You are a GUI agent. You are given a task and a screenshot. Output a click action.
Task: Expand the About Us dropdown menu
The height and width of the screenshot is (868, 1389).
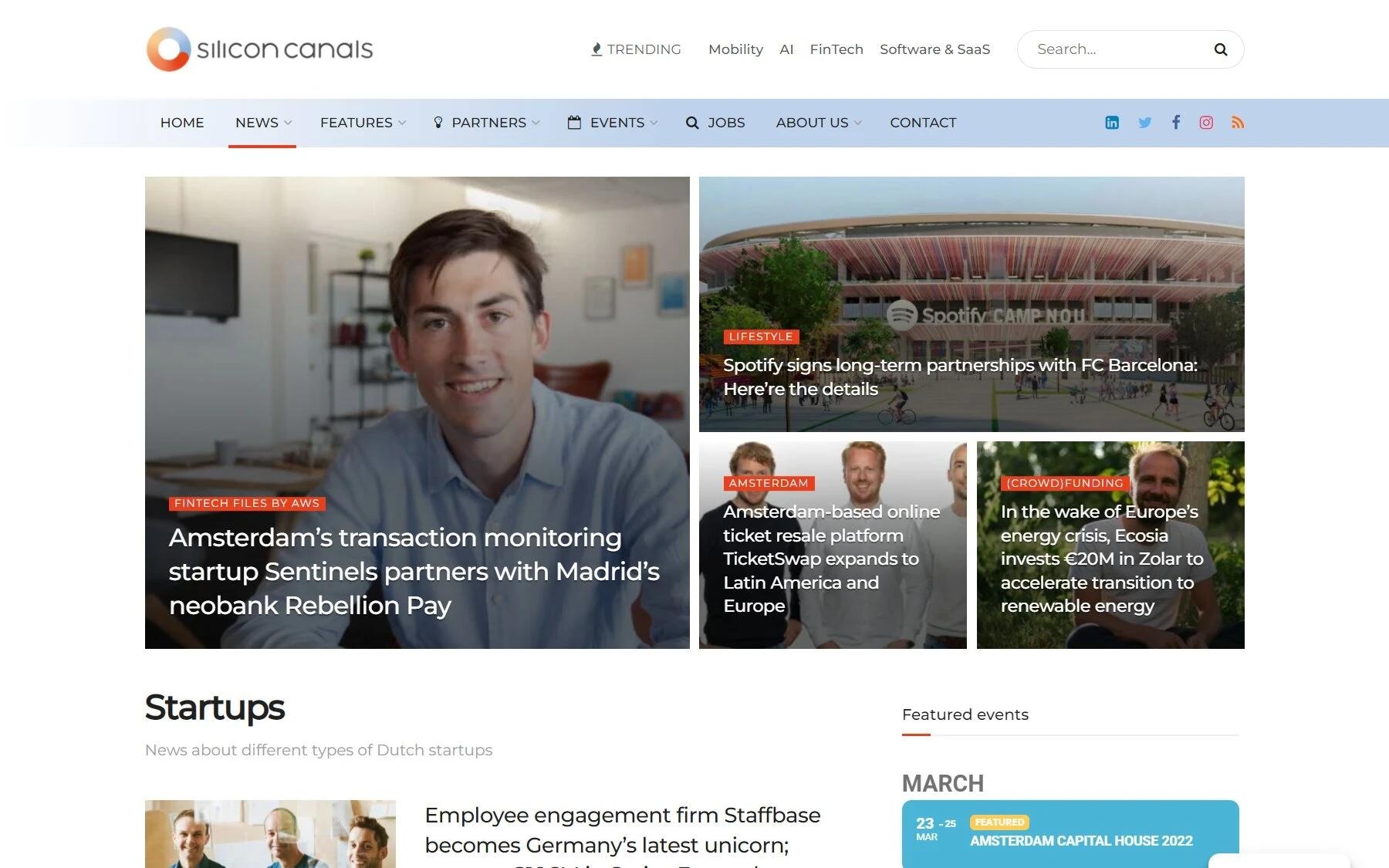819,123
